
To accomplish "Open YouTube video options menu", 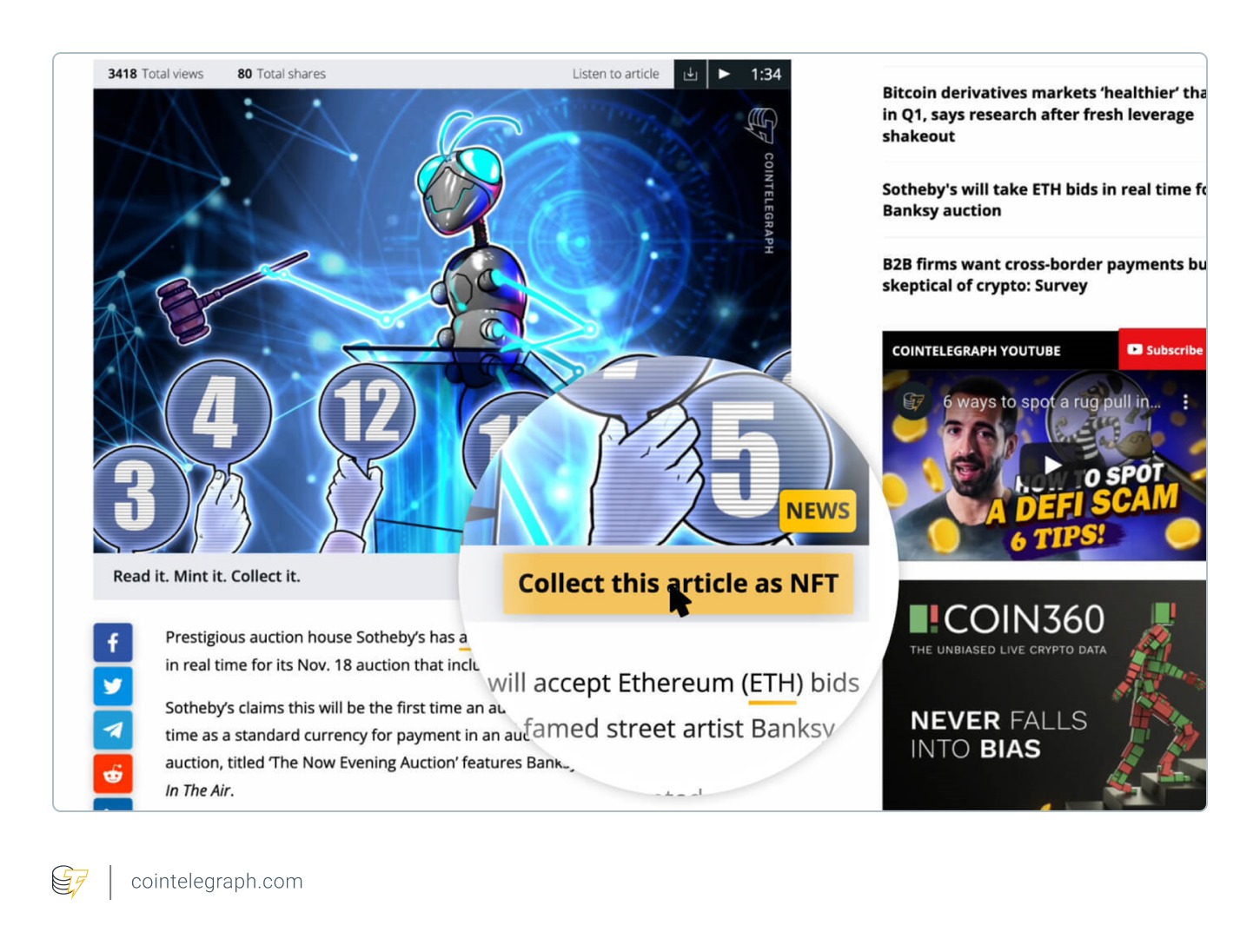I will click(x=1185, y=402).
